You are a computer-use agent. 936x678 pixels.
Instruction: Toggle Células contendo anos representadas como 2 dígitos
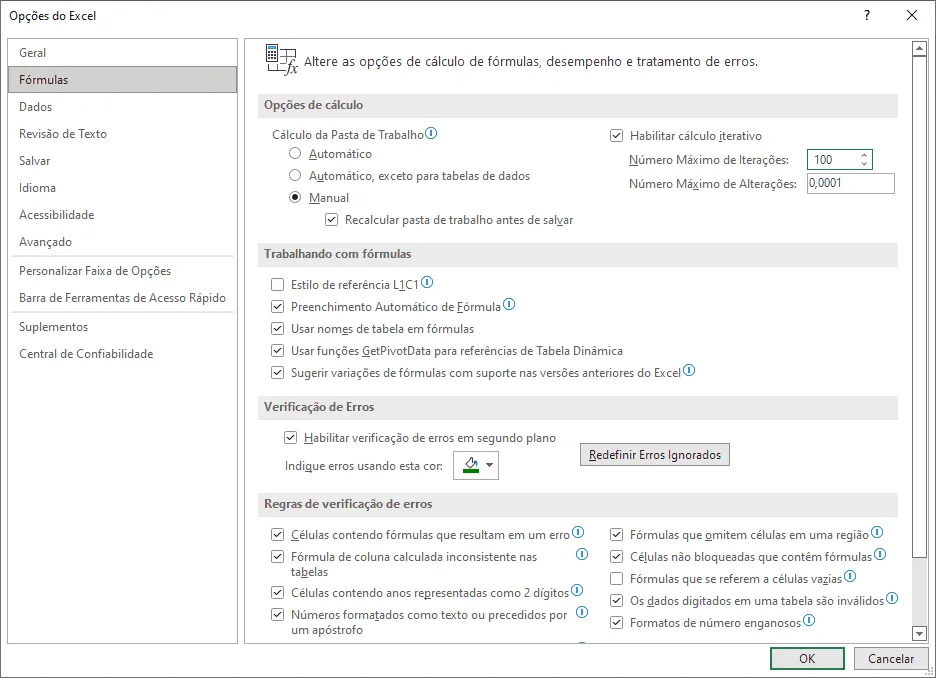point(278,593)
